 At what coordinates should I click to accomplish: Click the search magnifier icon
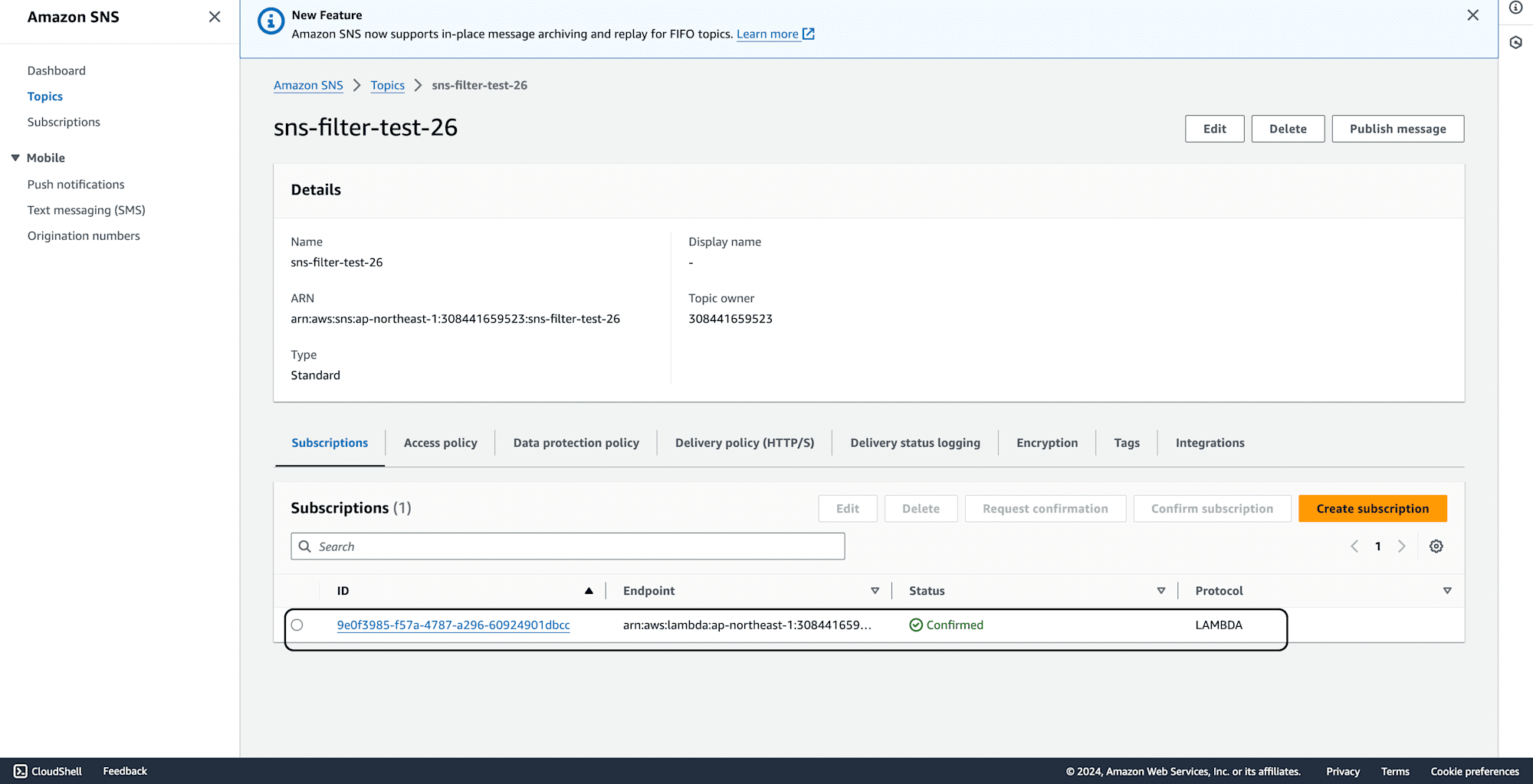(x=304, y=546)
